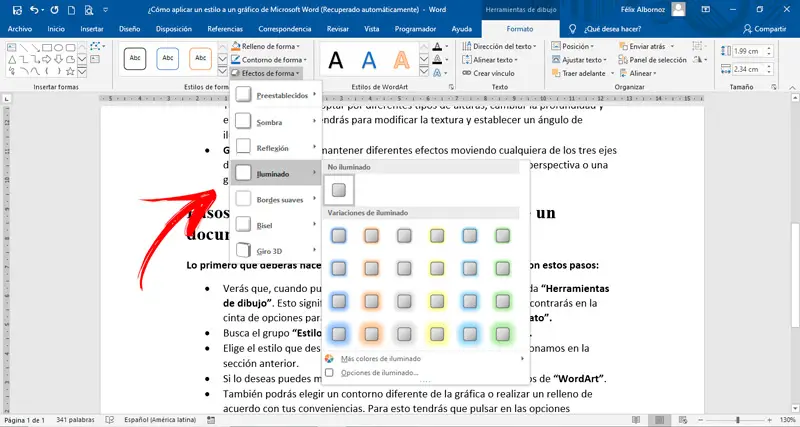Select the No iluminado option swatch
The image size is (800, 427).
[339, 190]
